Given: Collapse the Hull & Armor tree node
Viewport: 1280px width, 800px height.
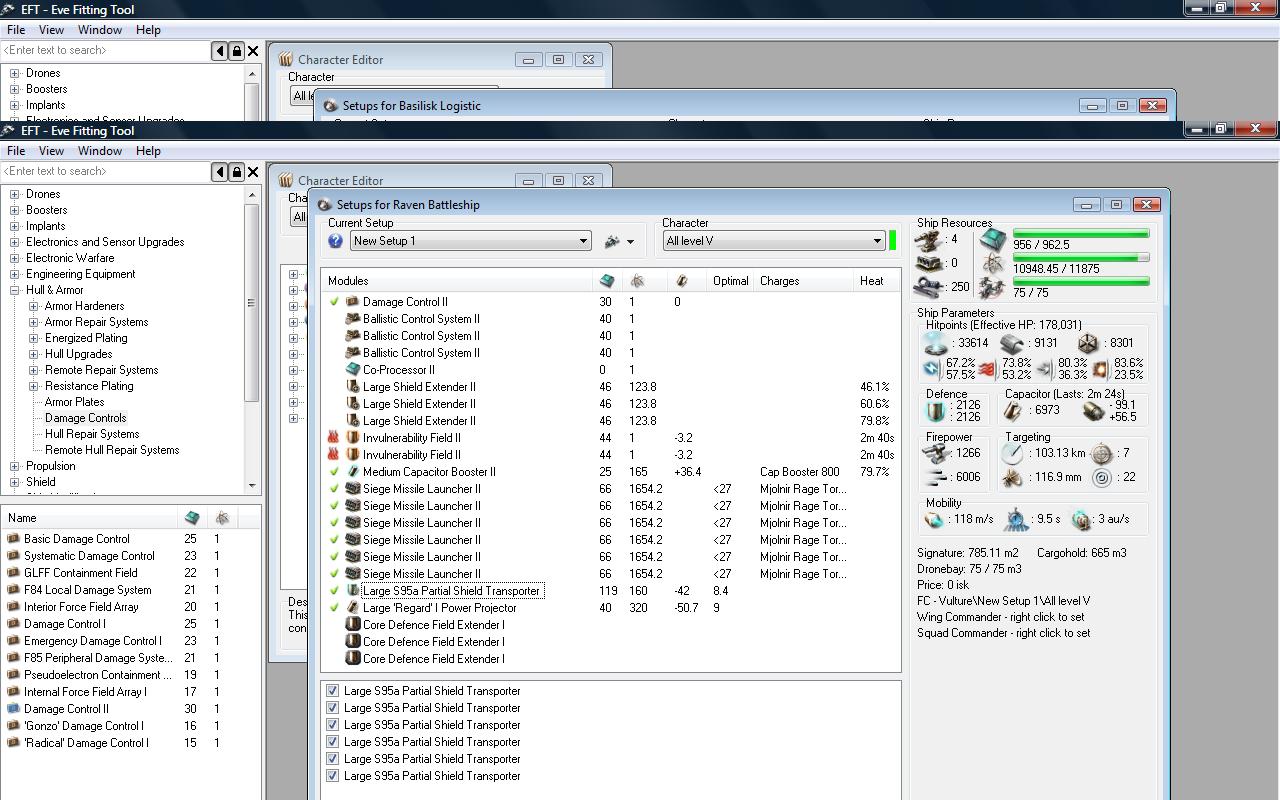Looking at the screenshot, I should [15, 290].
